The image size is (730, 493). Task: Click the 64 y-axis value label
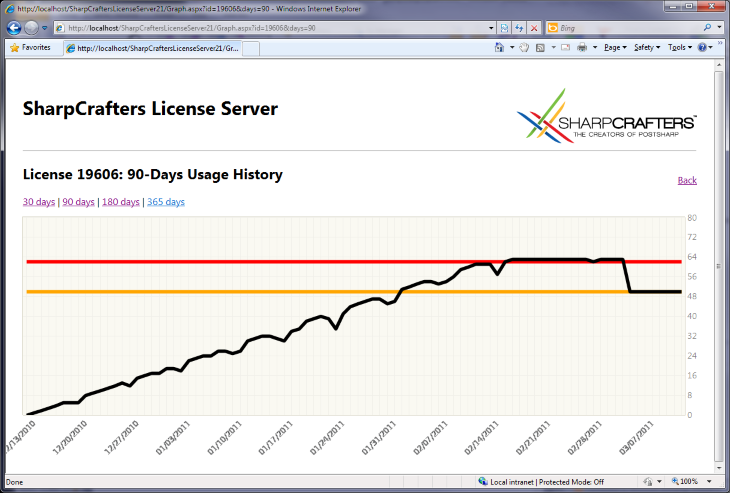point(692,257)
